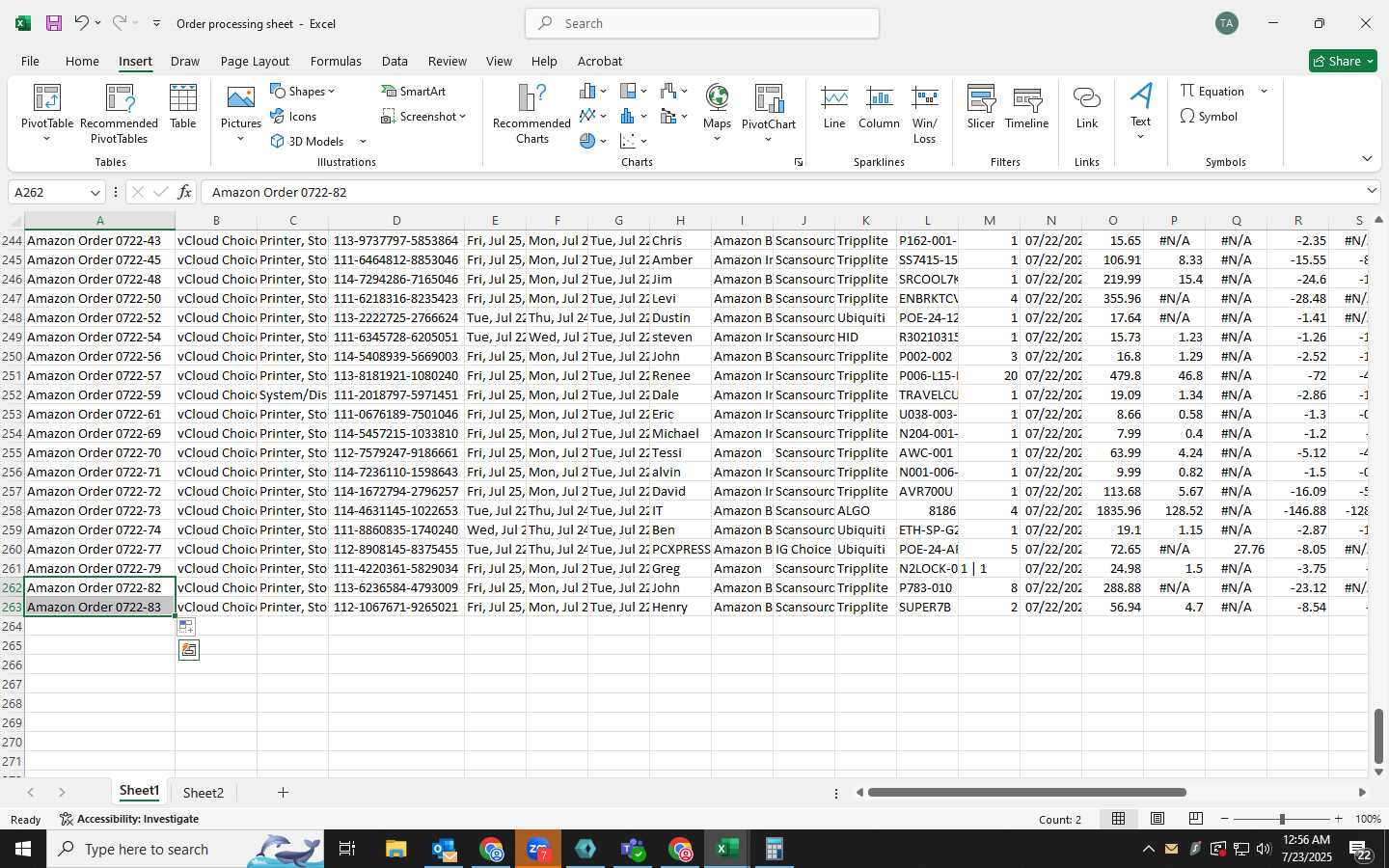
Task: Insert a PivotTable
Action: [46, 114]
